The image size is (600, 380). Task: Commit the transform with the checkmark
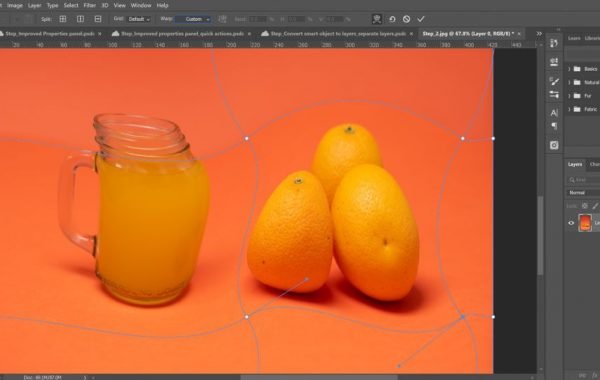[421, 19]
